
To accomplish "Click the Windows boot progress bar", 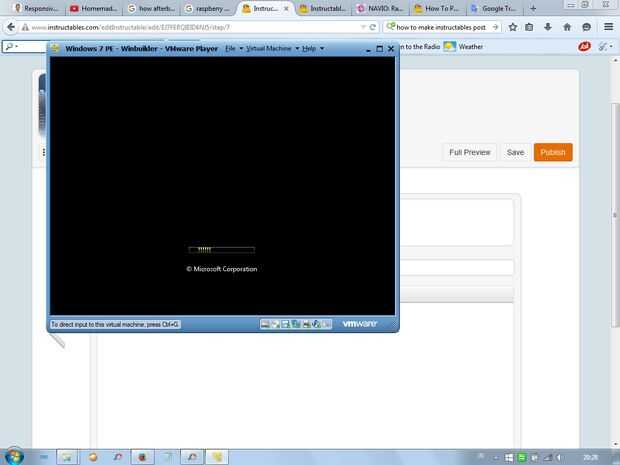I will click(222, 250).
